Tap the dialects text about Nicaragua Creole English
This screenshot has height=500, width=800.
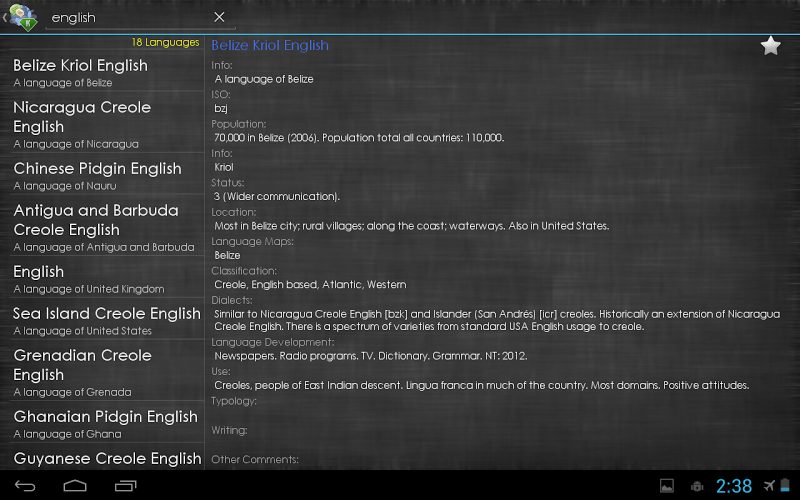497,320
